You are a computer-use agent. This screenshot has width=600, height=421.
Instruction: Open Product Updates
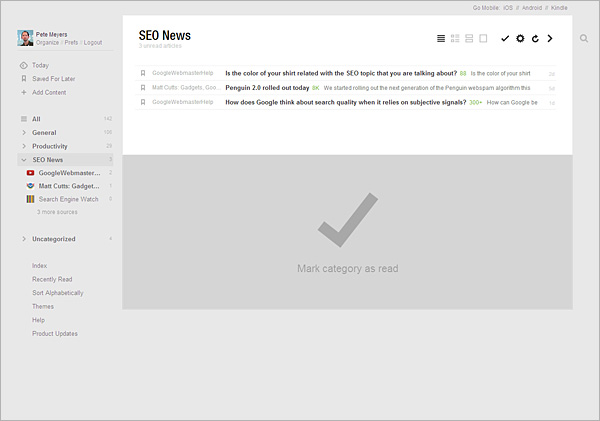(55, 334)
